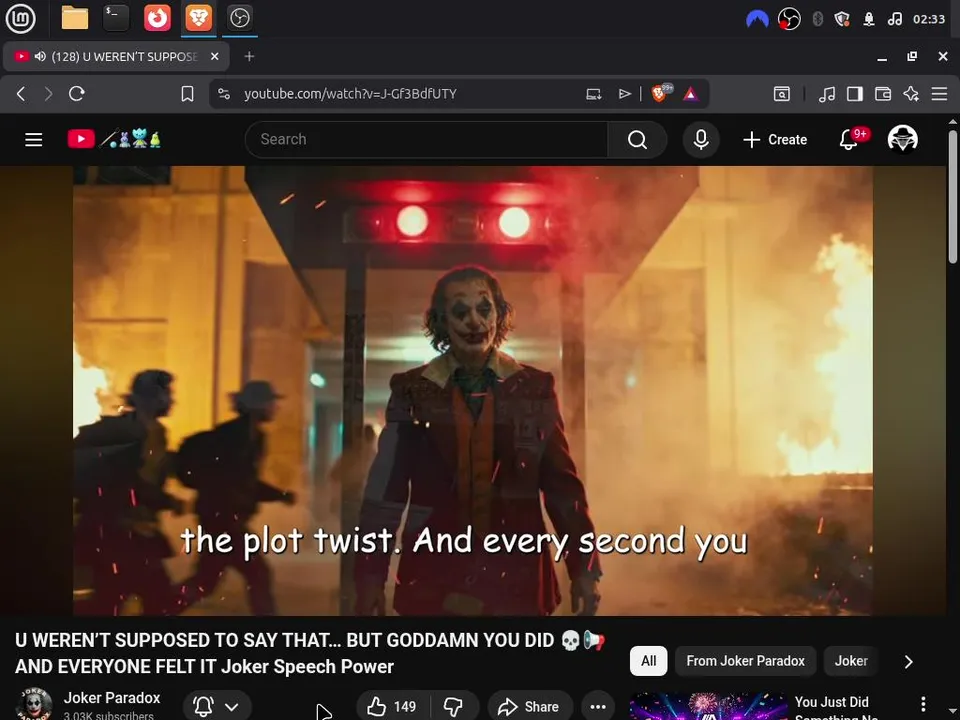Click the install app icon in address bar

point(593,94)
